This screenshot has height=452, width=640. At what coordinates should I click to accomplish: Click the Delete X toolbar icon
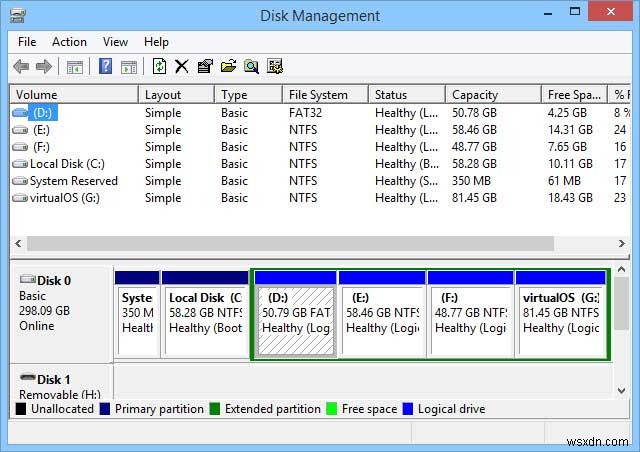[182, 66]
